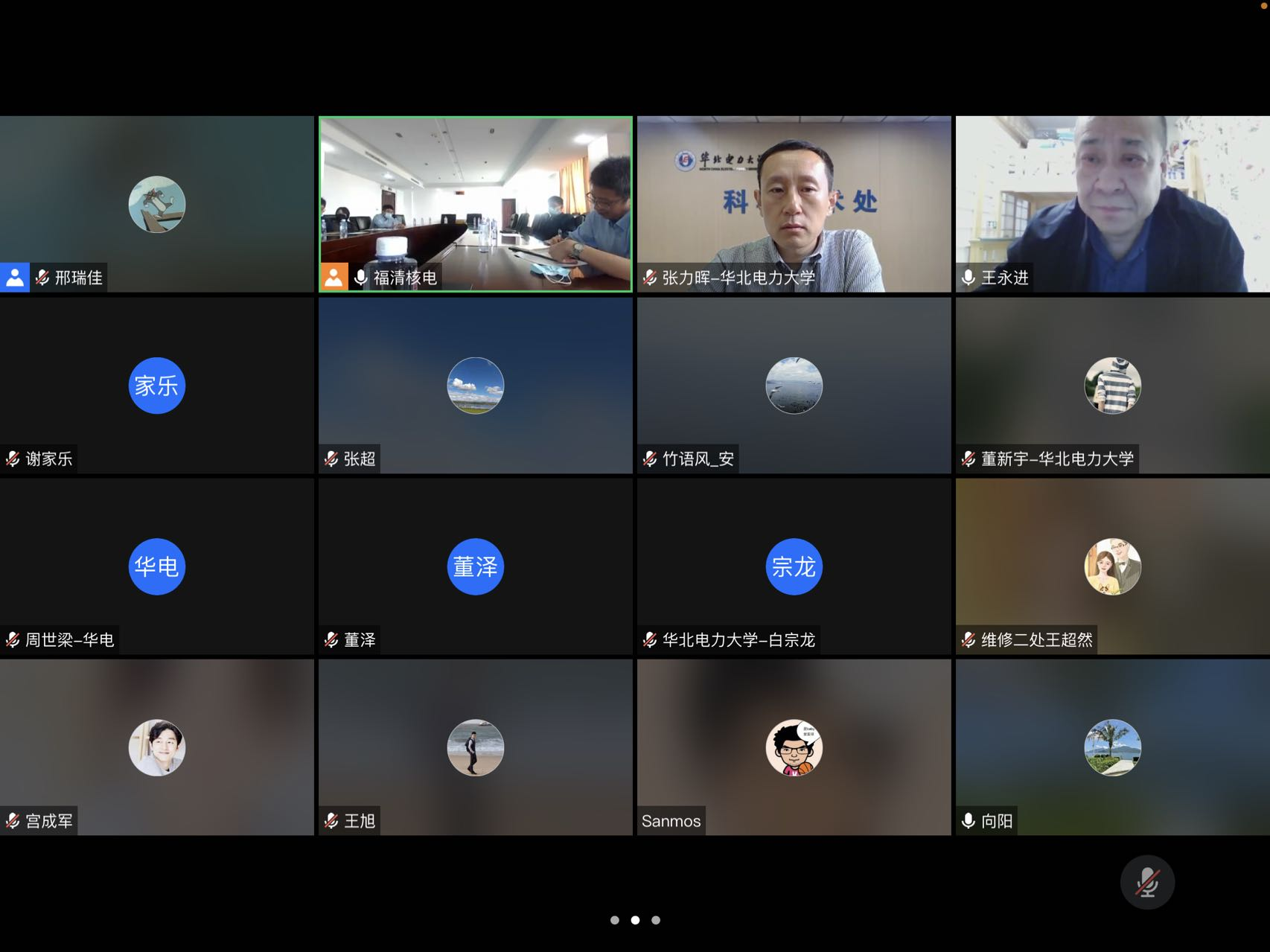Click muted mic icon beside 宫成军
Viewport: 1270px width, 952px height.
click(x=13, y=821)
